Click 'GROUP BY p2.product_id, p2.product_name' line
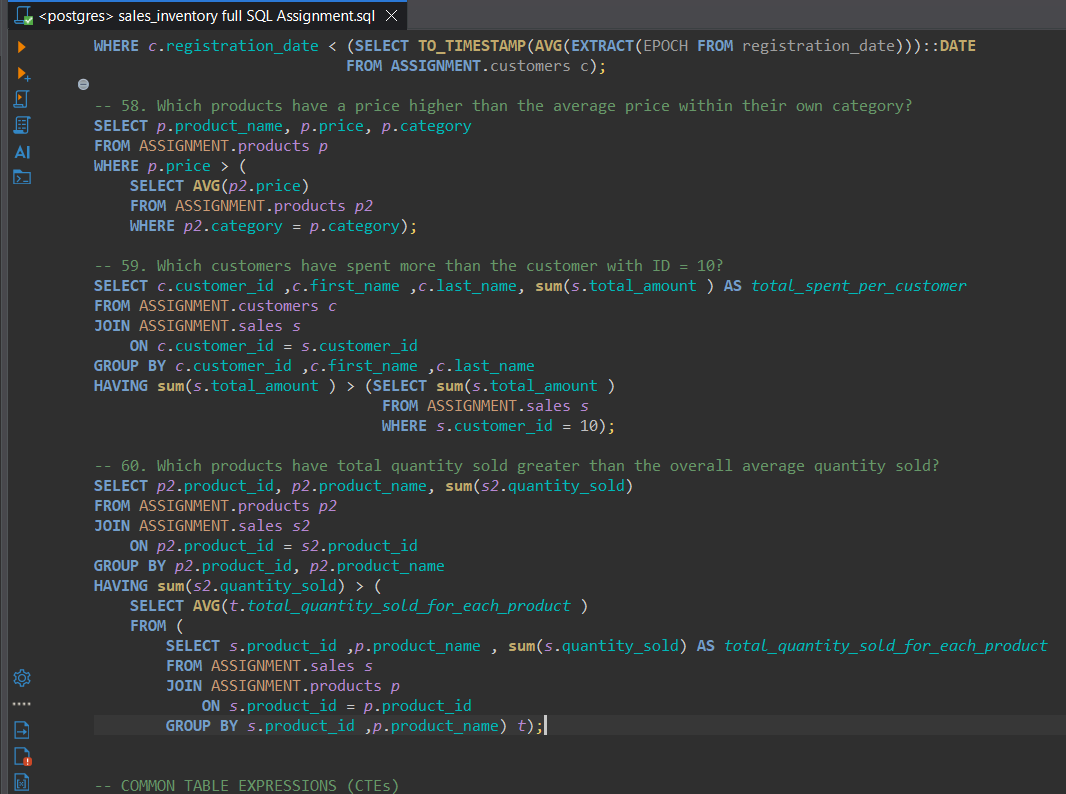This screenshot has width=1066, height=794. point(269,566)
